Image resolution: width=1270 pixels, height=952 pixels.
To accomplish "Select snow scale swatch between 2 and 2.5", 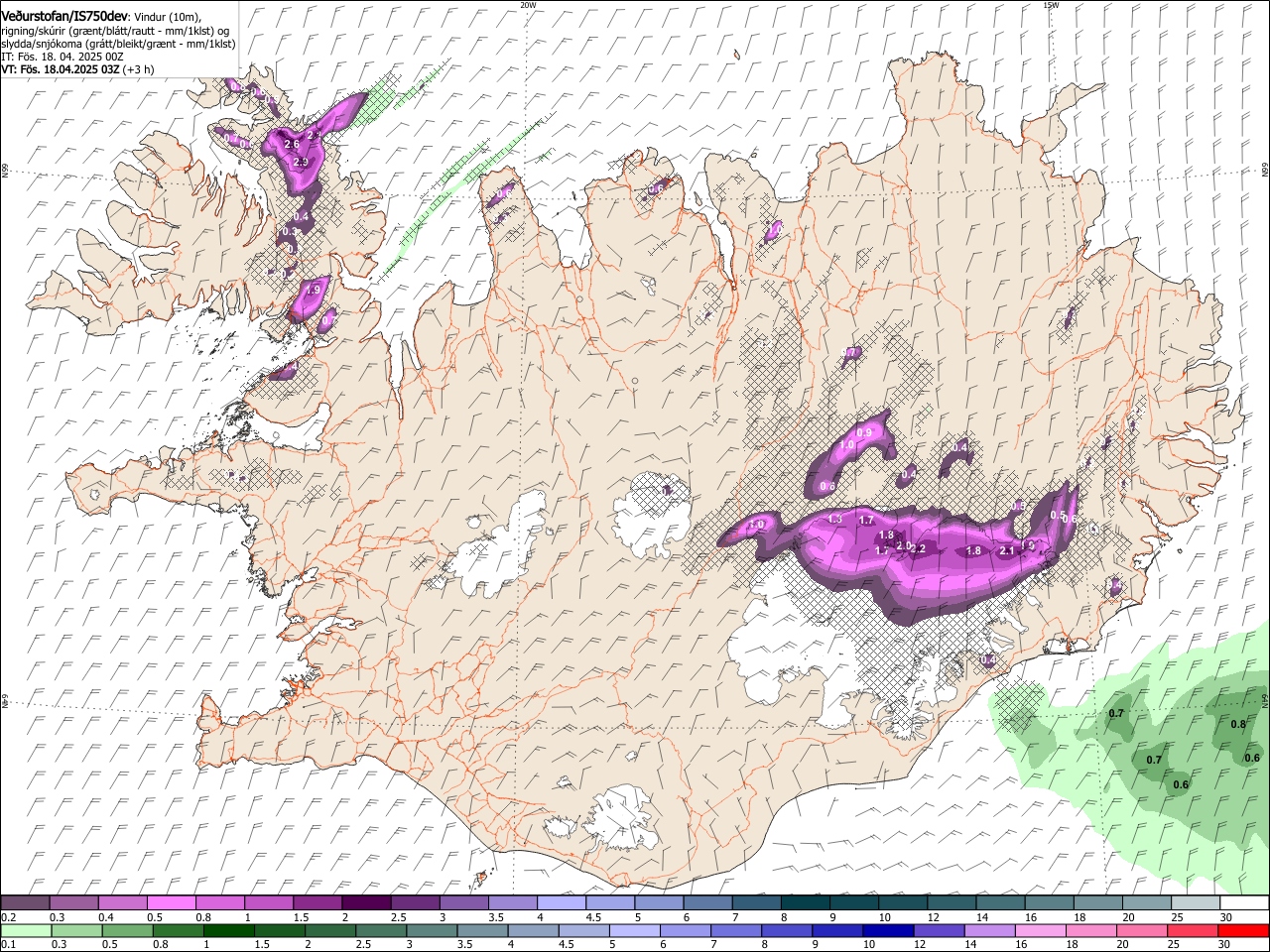I will 366,903.
